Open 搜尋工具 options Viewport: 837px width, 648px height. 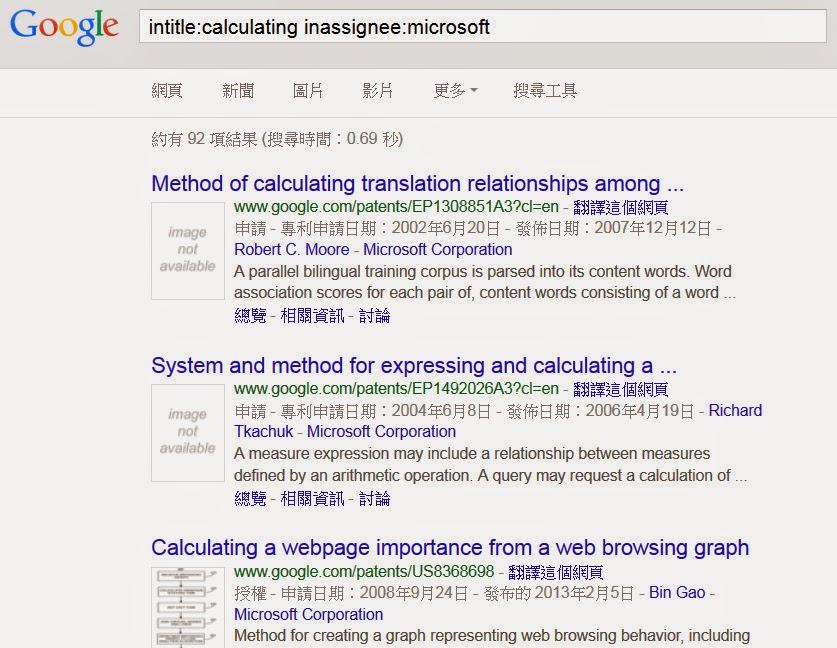(x=545, y=91)
